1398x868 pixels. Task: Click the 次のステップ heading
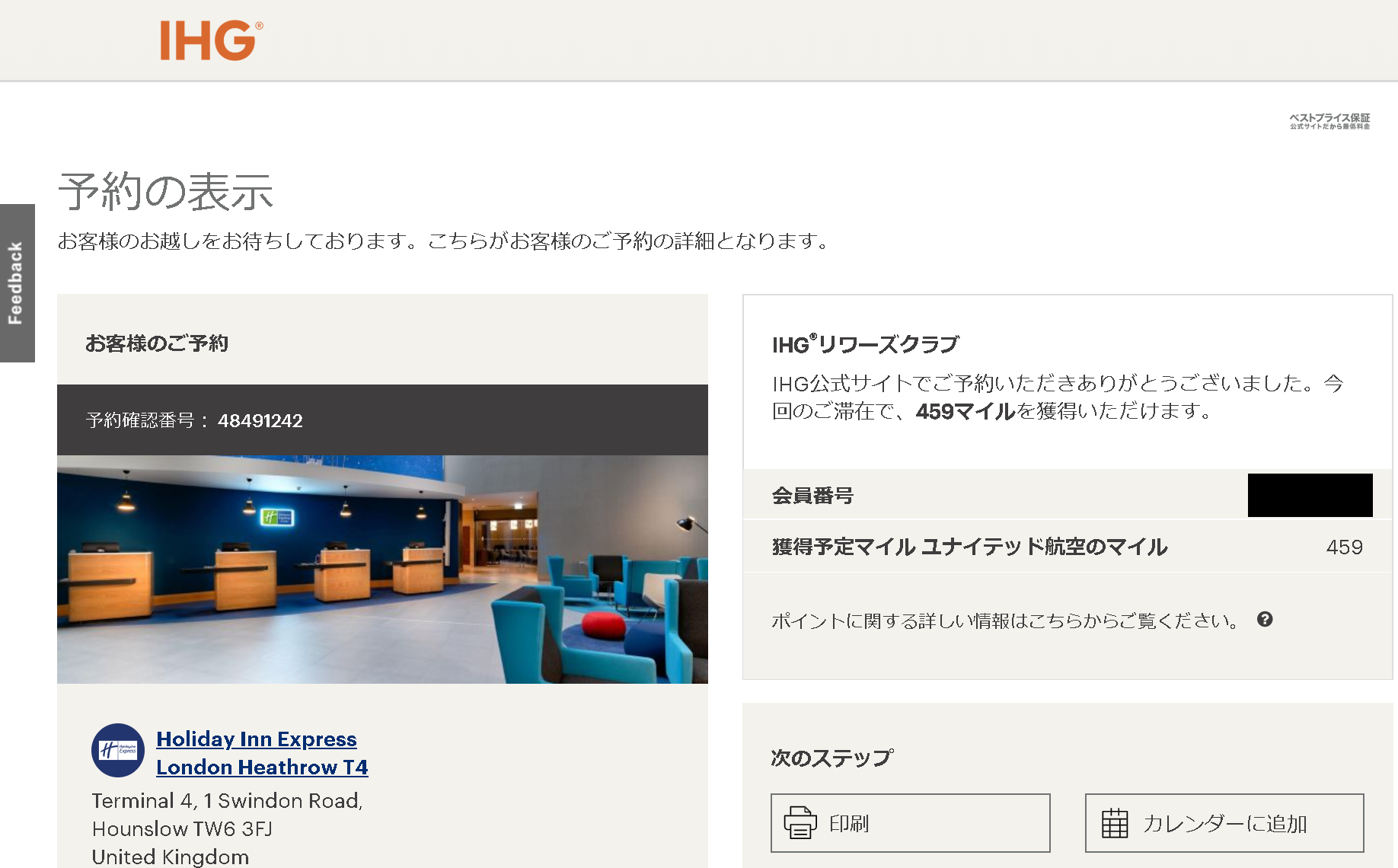tap(831, 758)
